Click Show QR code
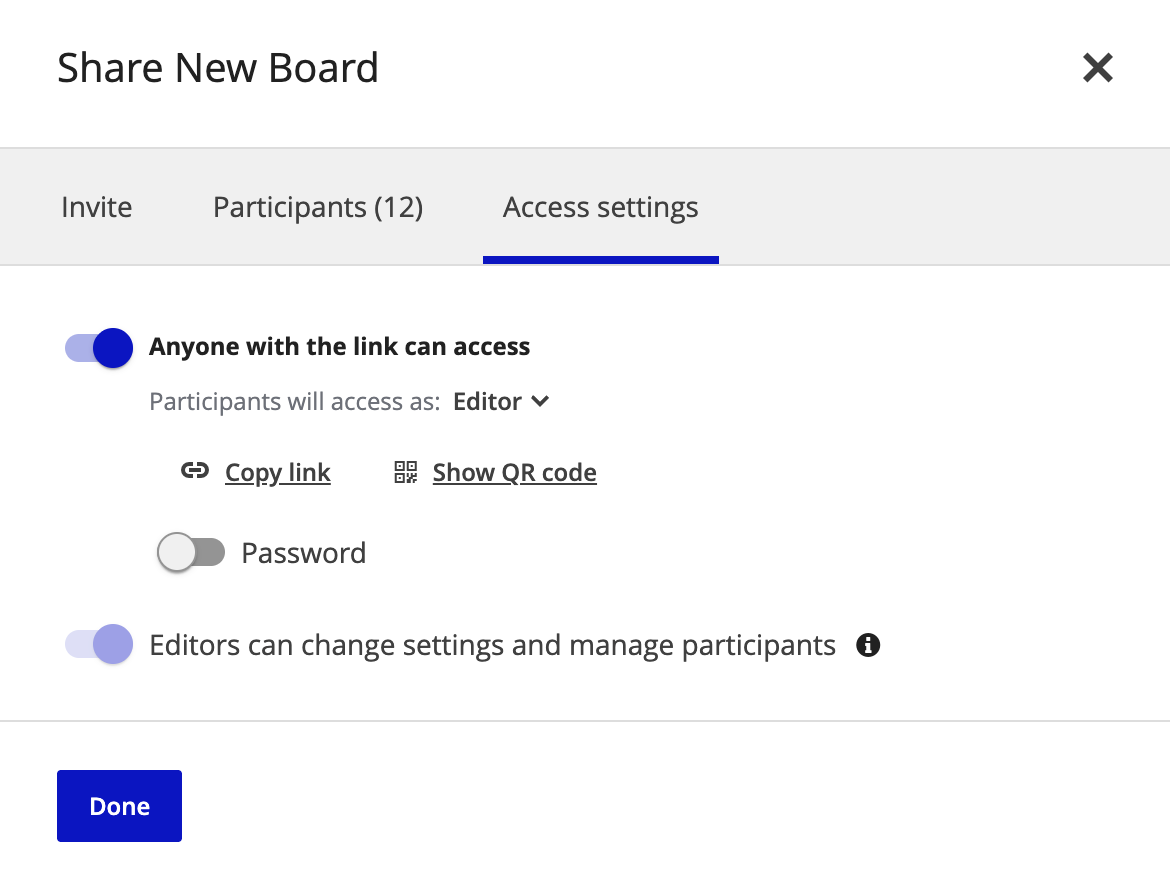1170x880 pixels. coord(513,471)
